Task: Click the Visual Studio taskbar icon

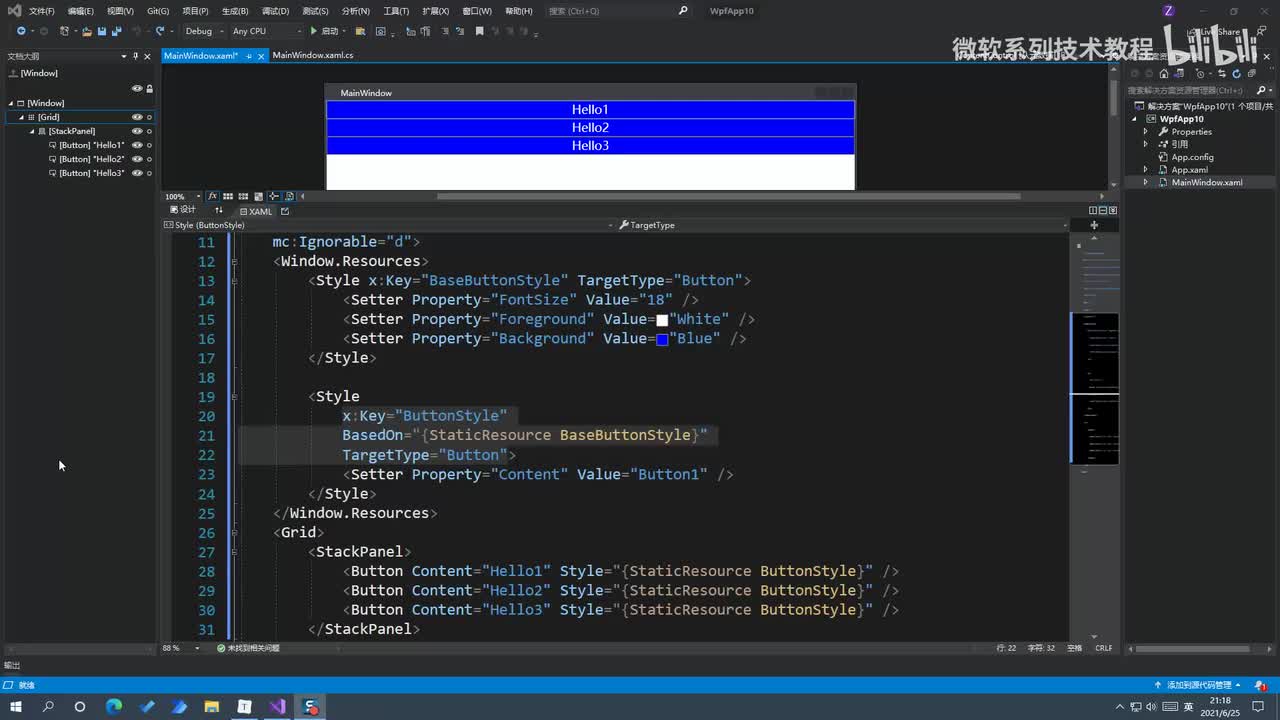Action: [x=277, y=706]
